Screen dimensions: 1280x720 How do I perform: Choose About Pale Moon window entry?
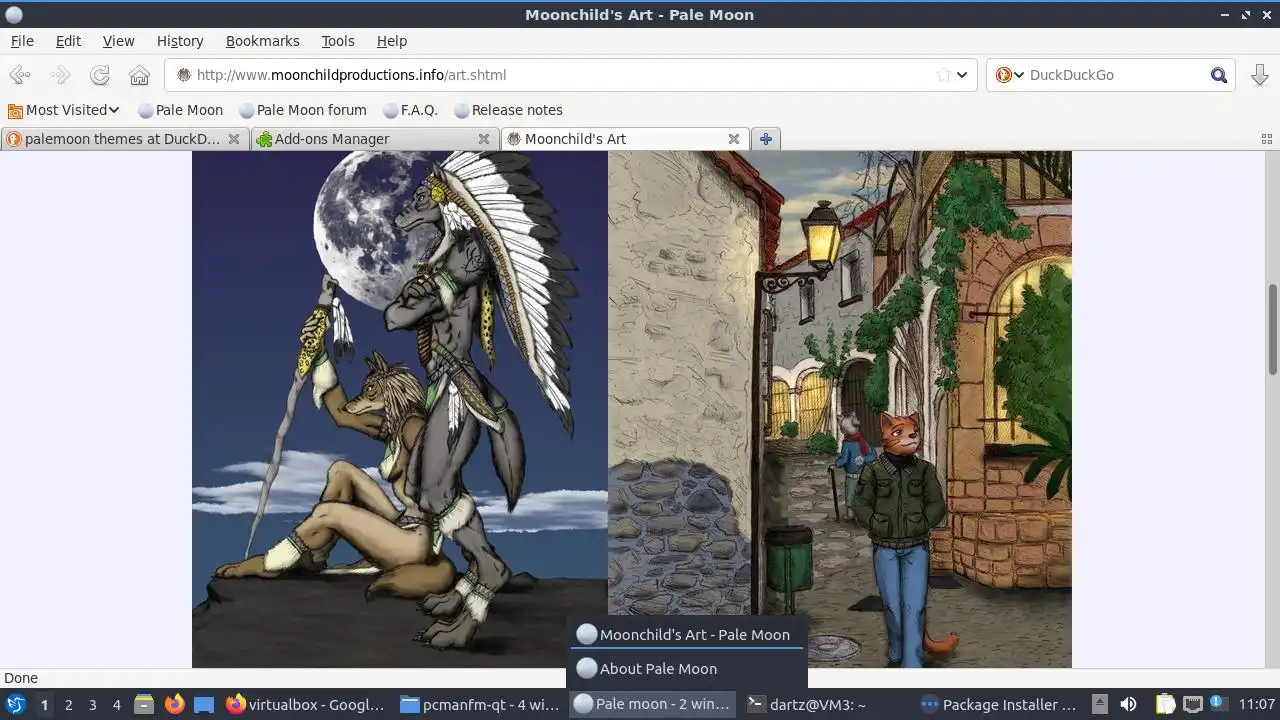[x=686, y=668]
